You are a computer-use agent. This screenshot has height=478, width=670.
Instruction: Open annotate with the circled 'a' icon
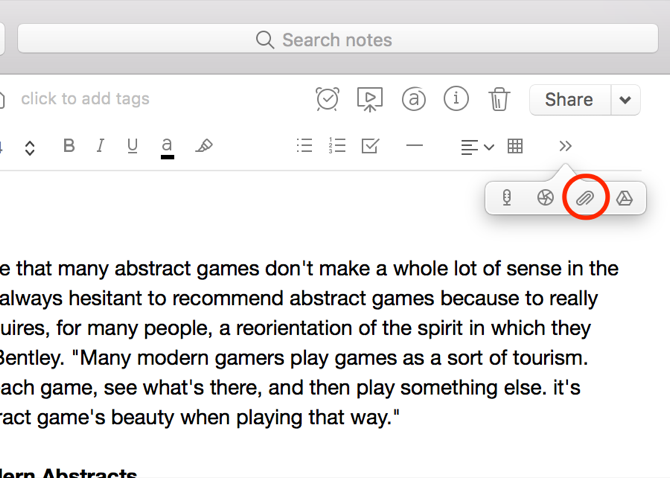click(x=414, y=99)
